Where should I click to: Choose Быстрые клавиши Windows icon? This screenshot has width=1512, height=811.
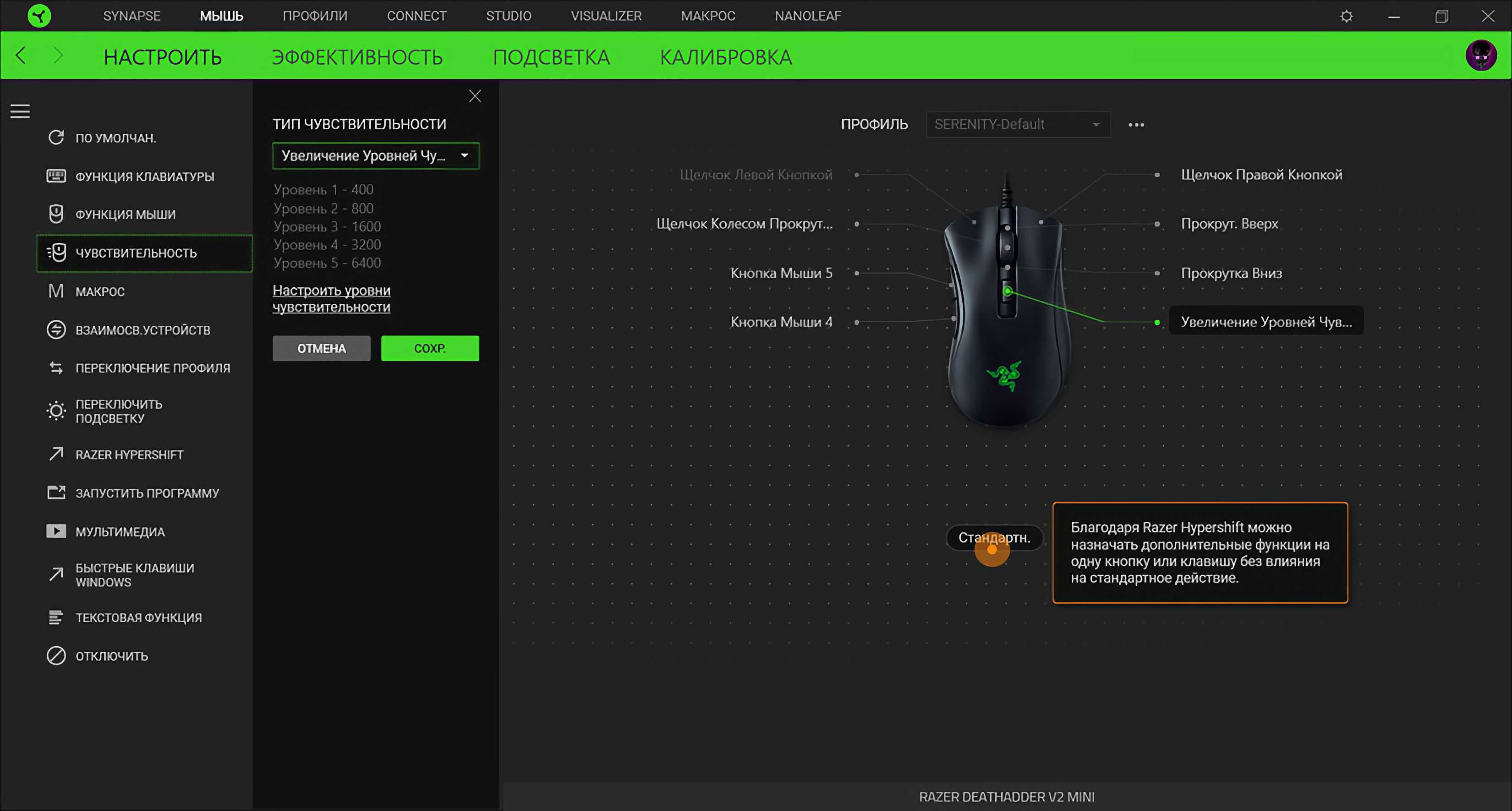tap(56, 574)
